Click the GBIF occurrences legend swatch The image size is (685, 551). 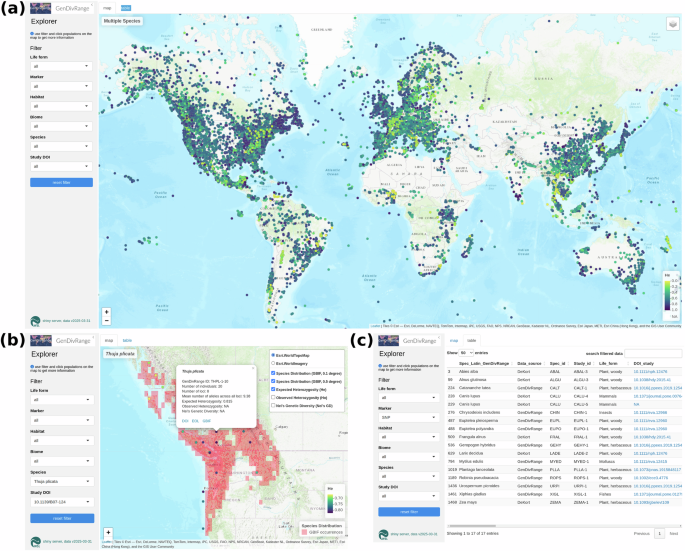305,534
